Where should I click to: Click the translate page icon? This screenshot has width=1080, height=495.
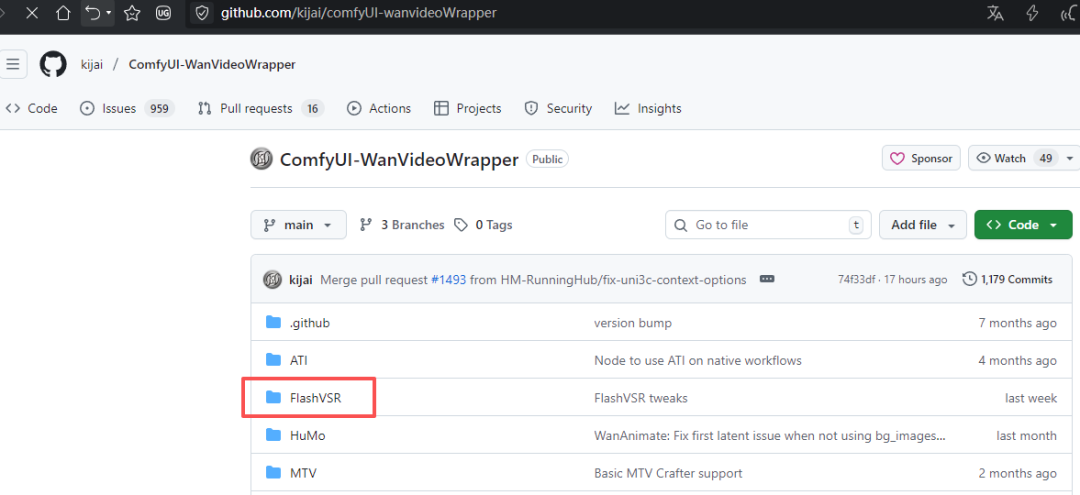995,13
